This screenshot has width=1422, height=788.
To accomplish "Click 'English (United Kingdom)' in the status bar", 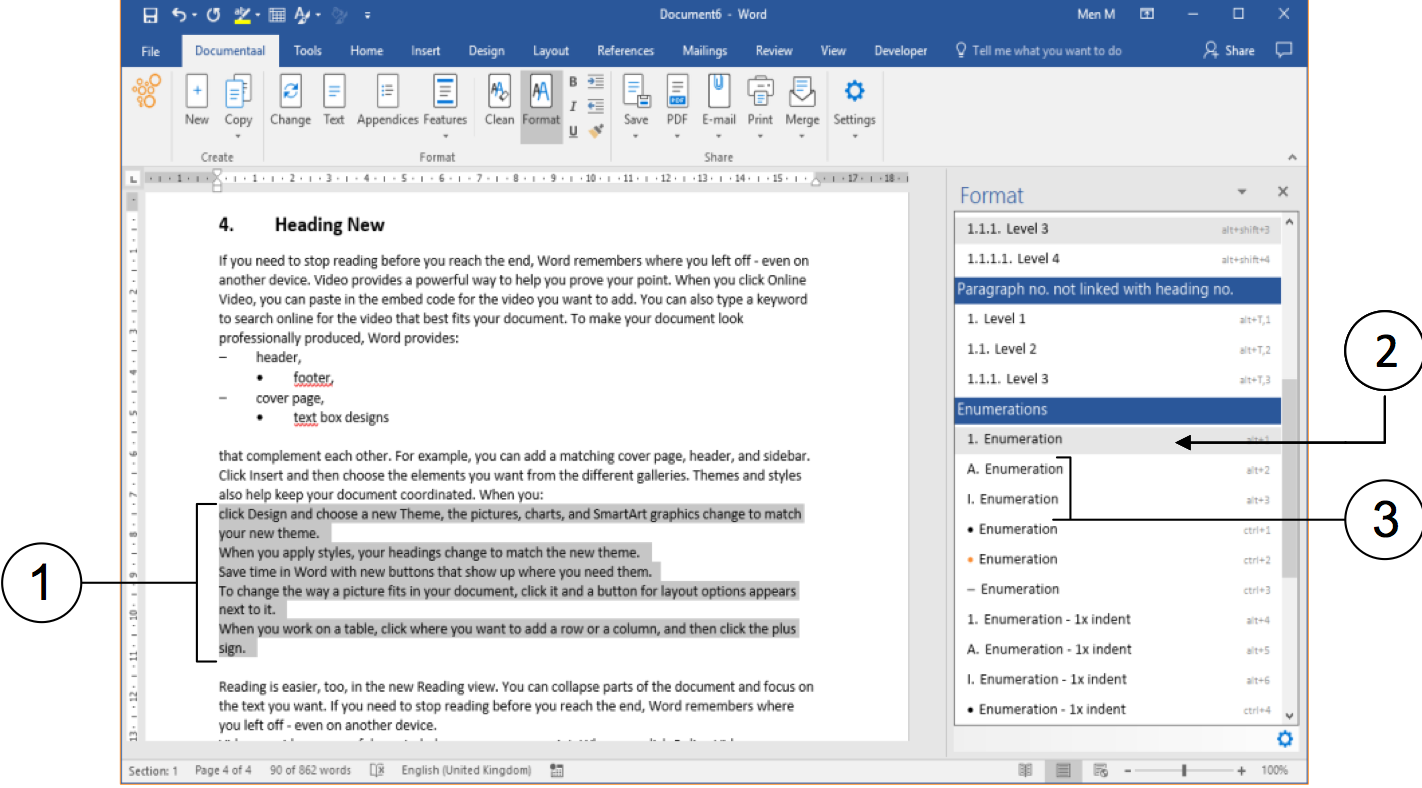I will [466, 771].
